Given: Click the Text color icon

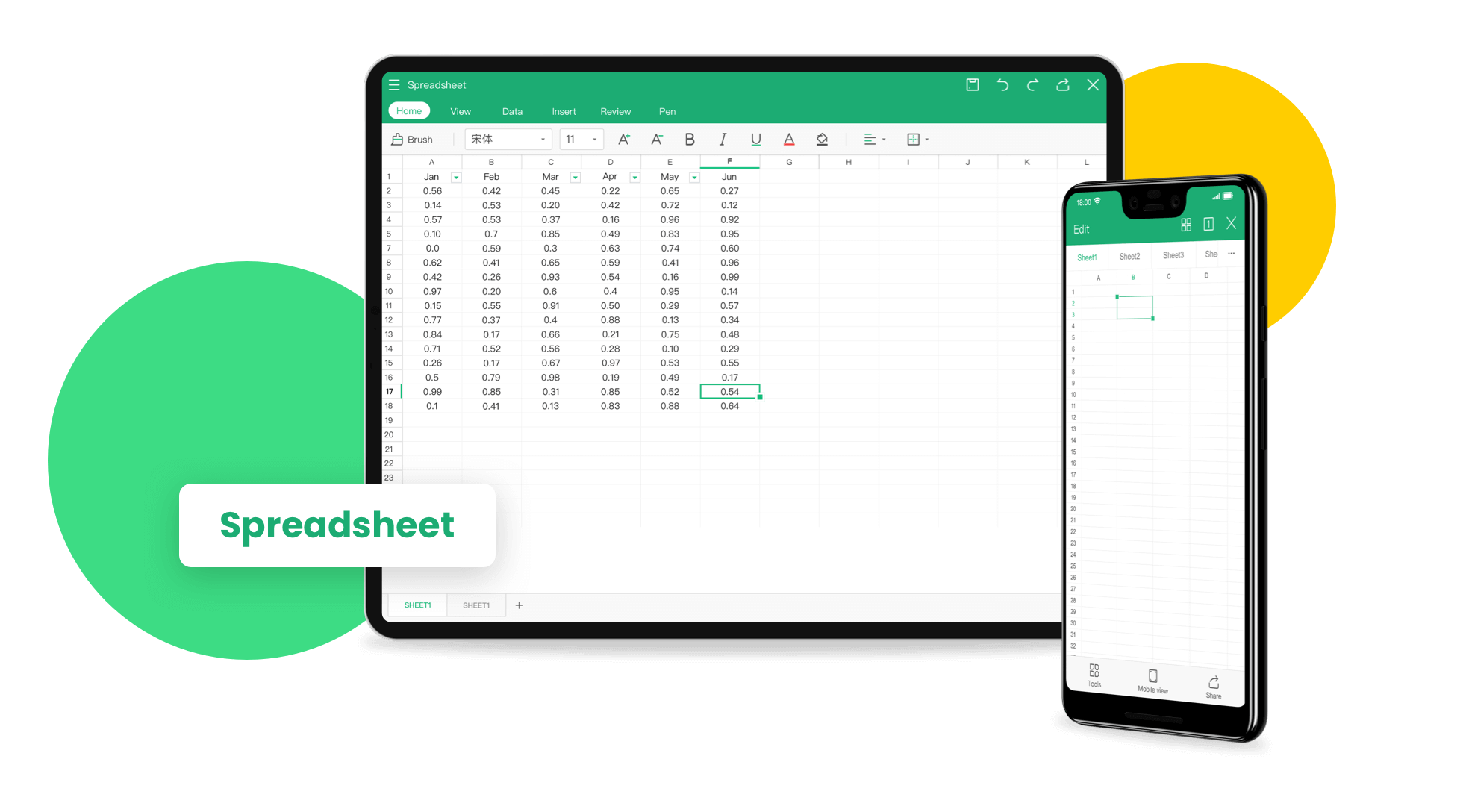Looking at the screenshot, I should click(788, 140).
